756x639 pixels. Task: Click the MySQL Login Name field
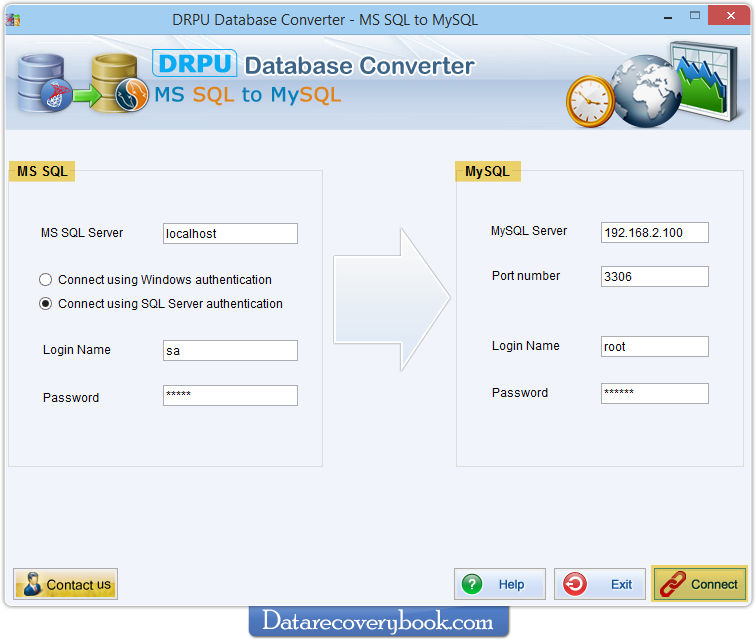tap(654, 346)
